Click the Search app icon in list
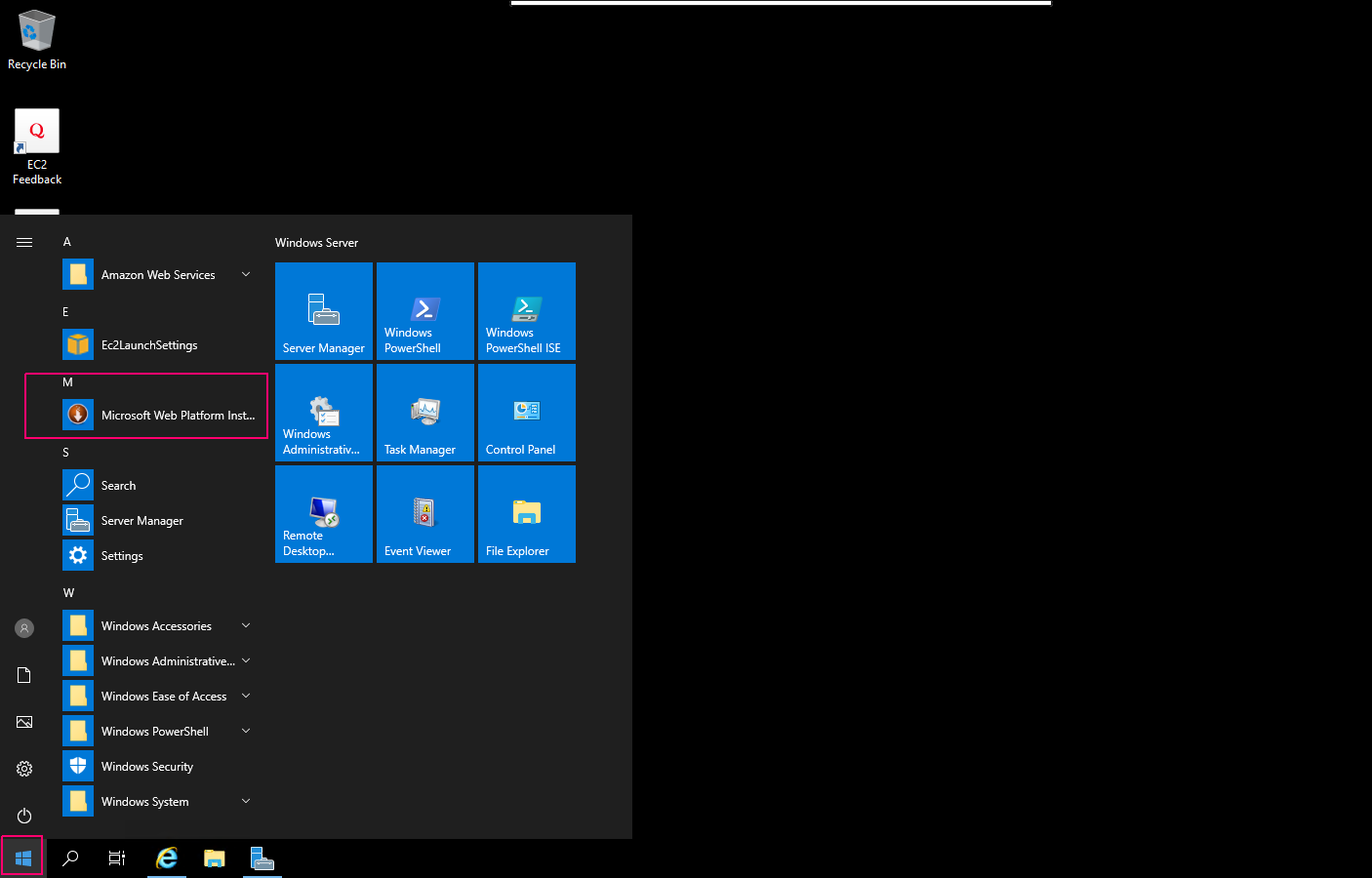The height and width of the screenshot is (878, 1372). (x=78, y=486)
